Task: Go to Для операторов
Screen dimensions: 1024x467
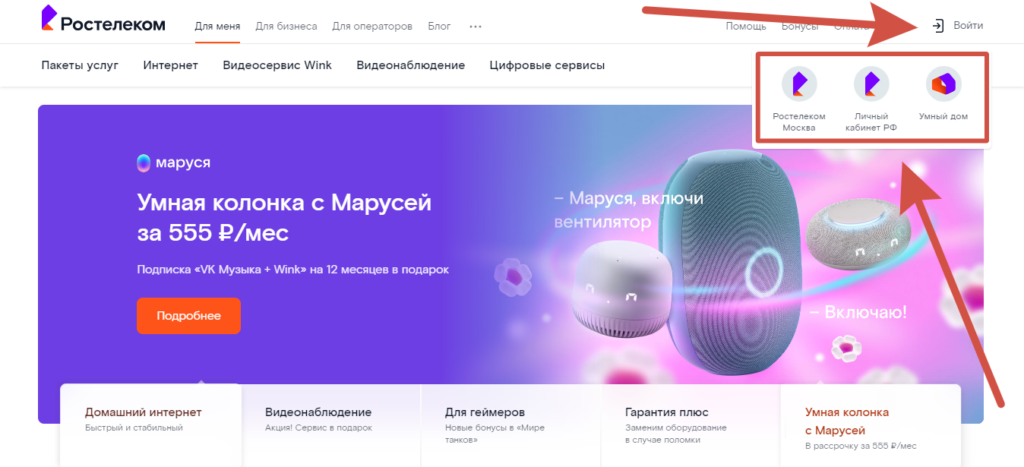Action: pos(372,27)
